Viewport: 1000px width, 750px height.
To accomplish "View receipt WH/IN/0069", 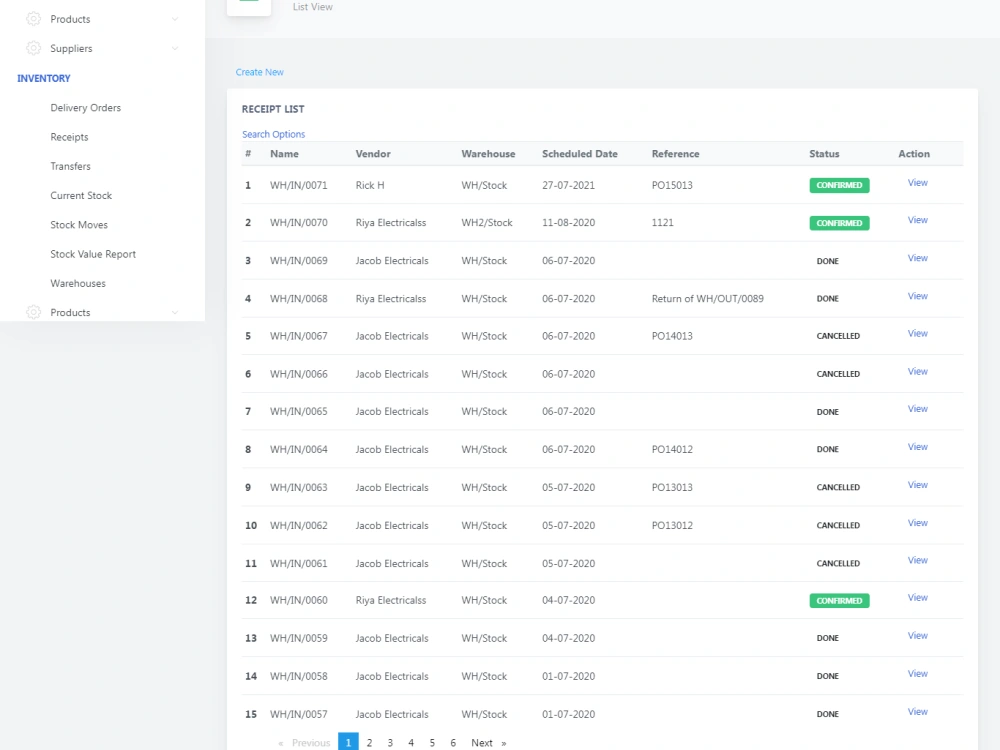I will point(918,258).
